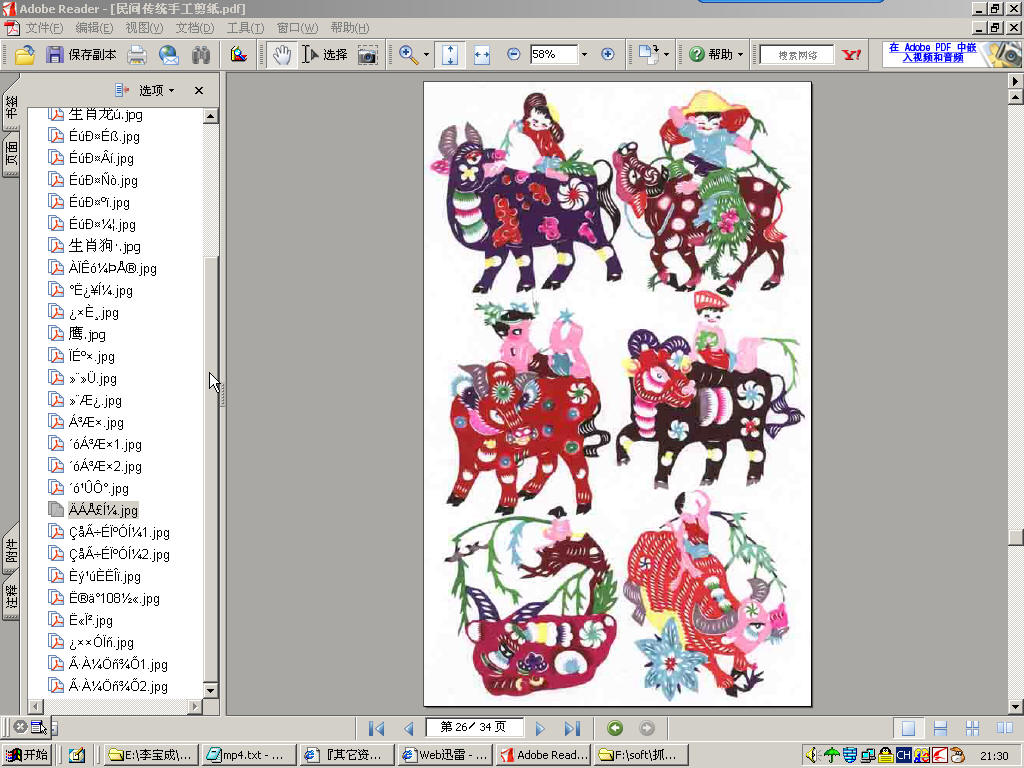
Task: Click the Yahoo search icon
Action: coord(852,55)
